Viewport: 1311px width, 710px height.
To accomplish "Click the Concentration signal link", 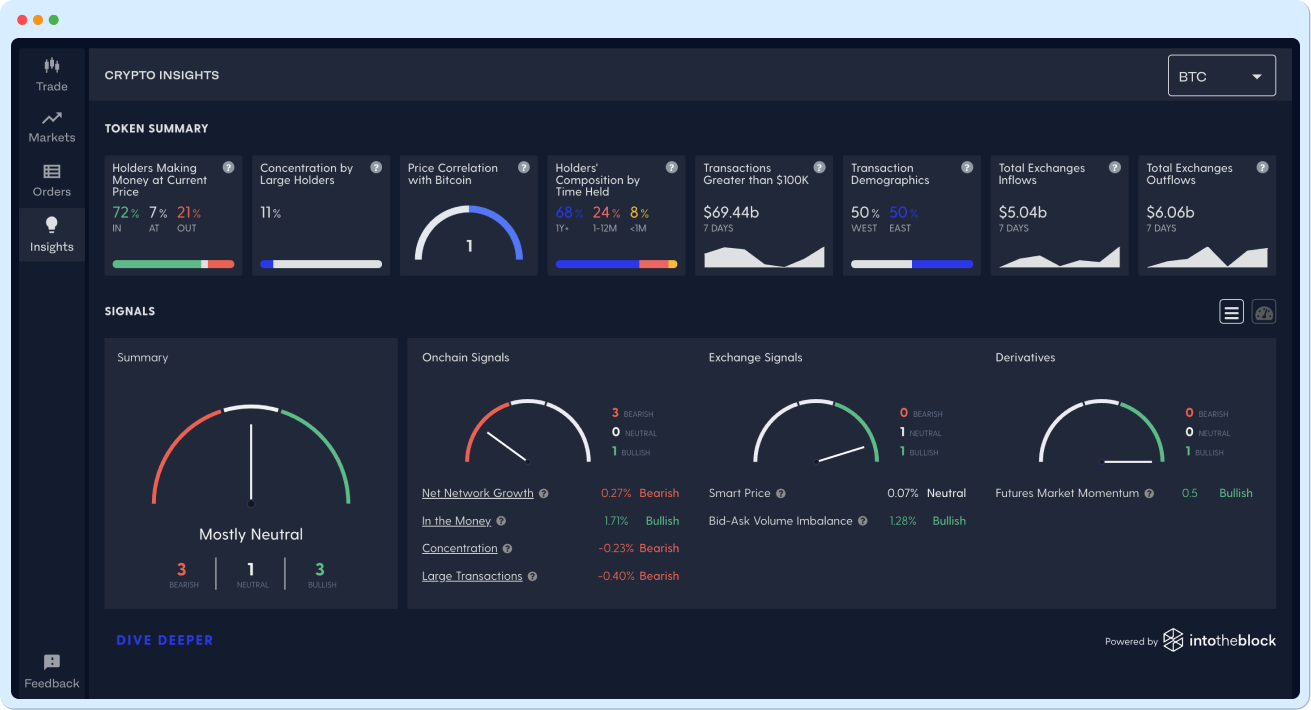I will (x=459, y=548).
